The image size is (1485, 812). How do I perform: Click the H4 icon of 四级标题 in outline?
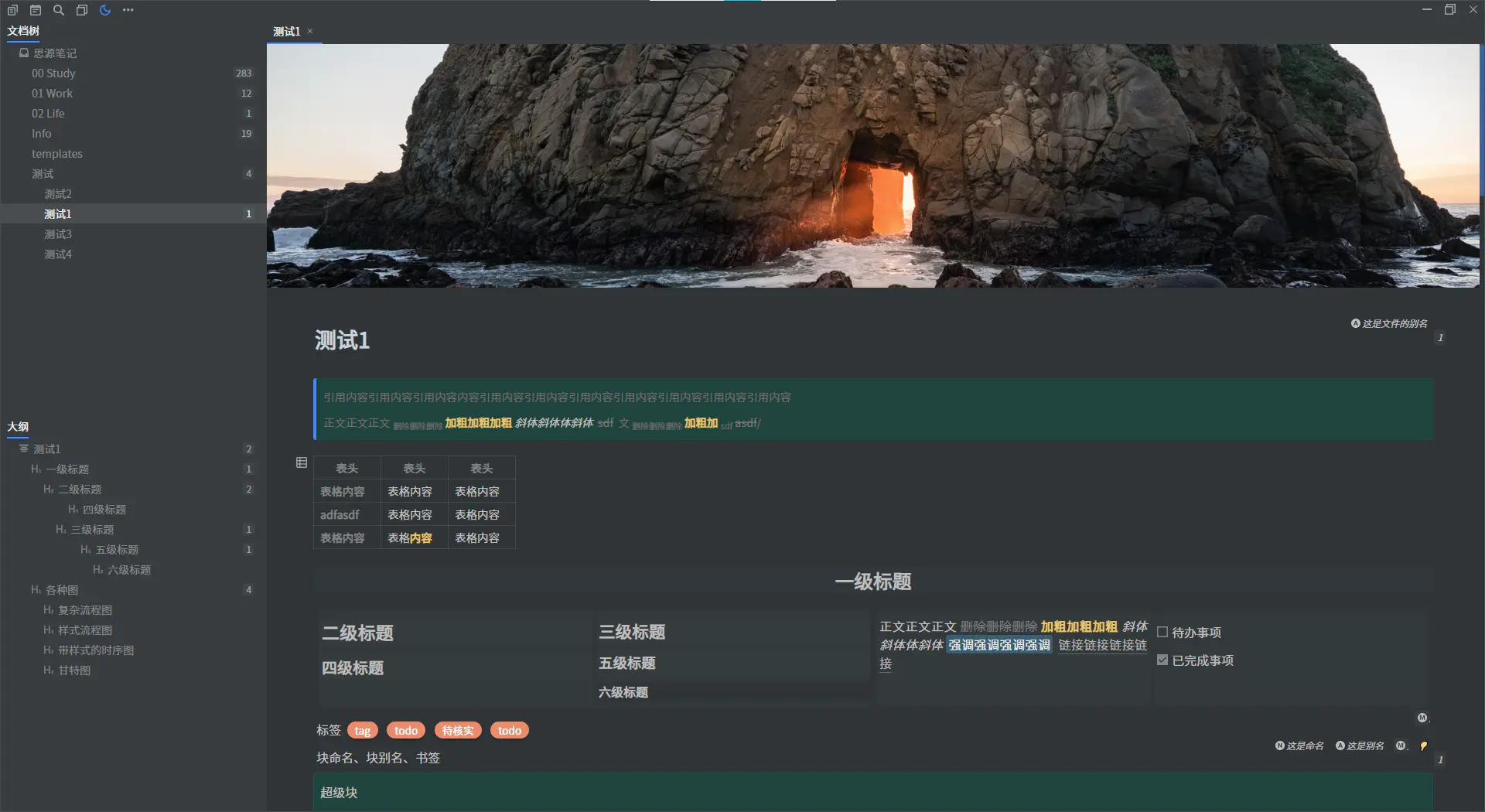(73, 510)
